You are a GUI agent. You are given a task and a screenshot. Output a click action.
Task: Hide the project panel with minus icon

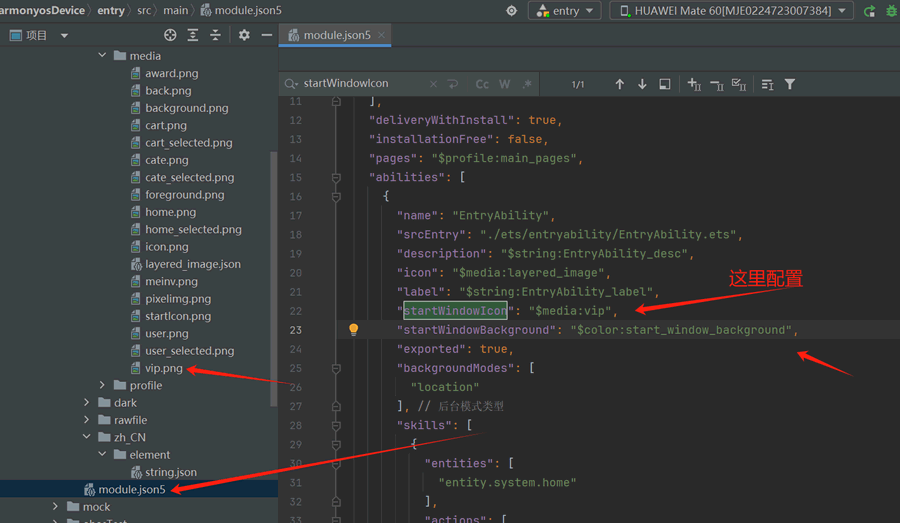266,35
